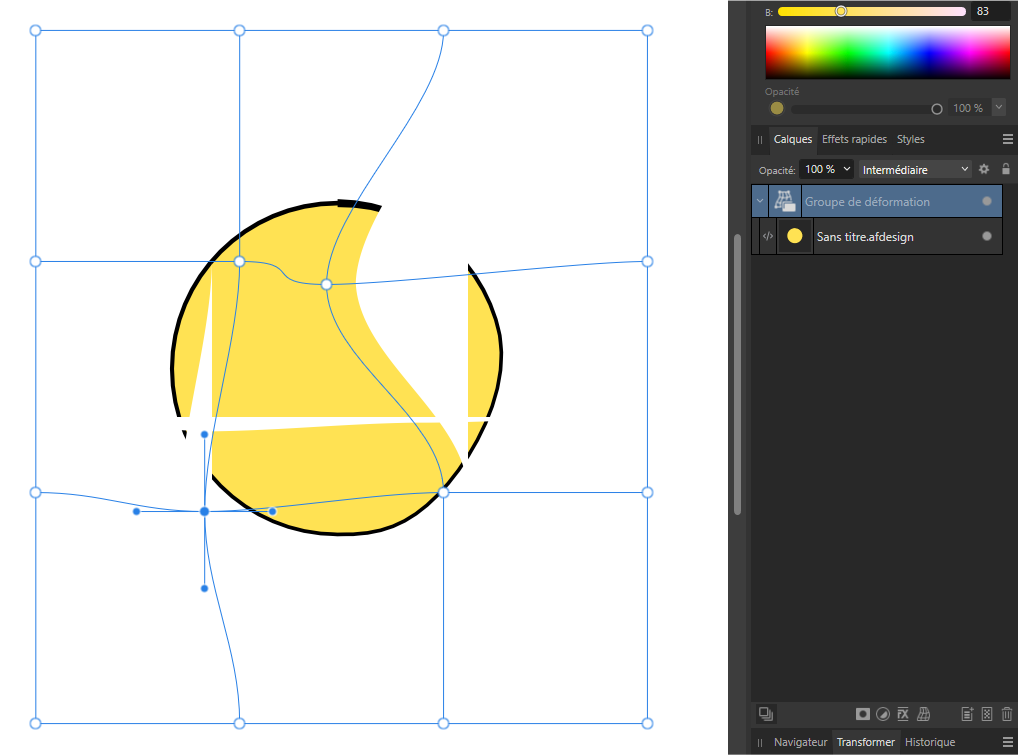
Task: Click the B slider knob
Action: 841,11
